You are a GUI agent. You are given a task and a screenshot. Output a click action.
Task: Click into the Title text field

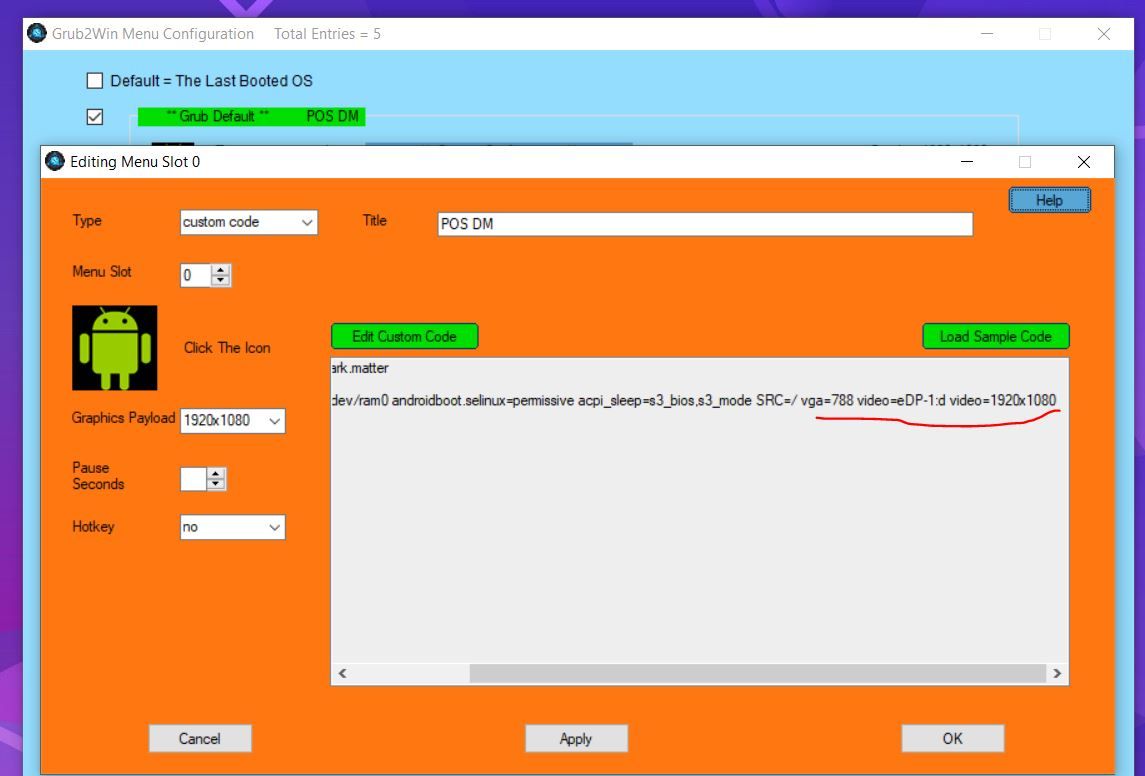click(x=705, y=224)
